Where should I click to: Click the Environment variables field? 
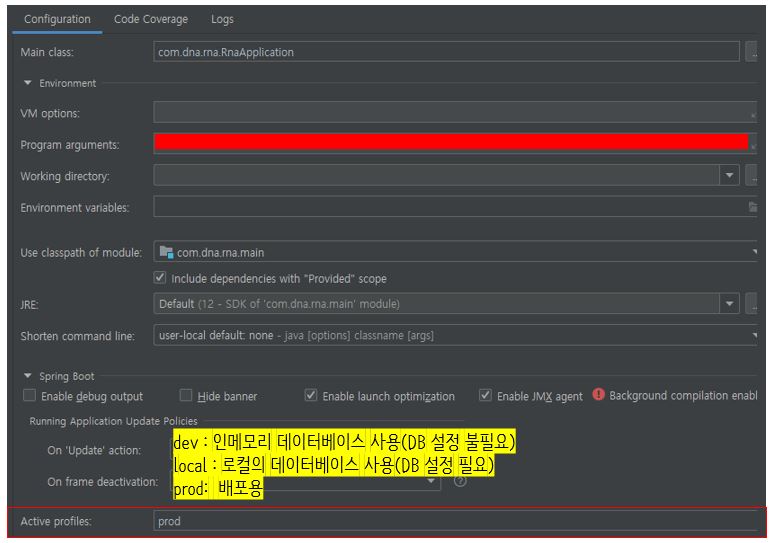pos(455,207)
